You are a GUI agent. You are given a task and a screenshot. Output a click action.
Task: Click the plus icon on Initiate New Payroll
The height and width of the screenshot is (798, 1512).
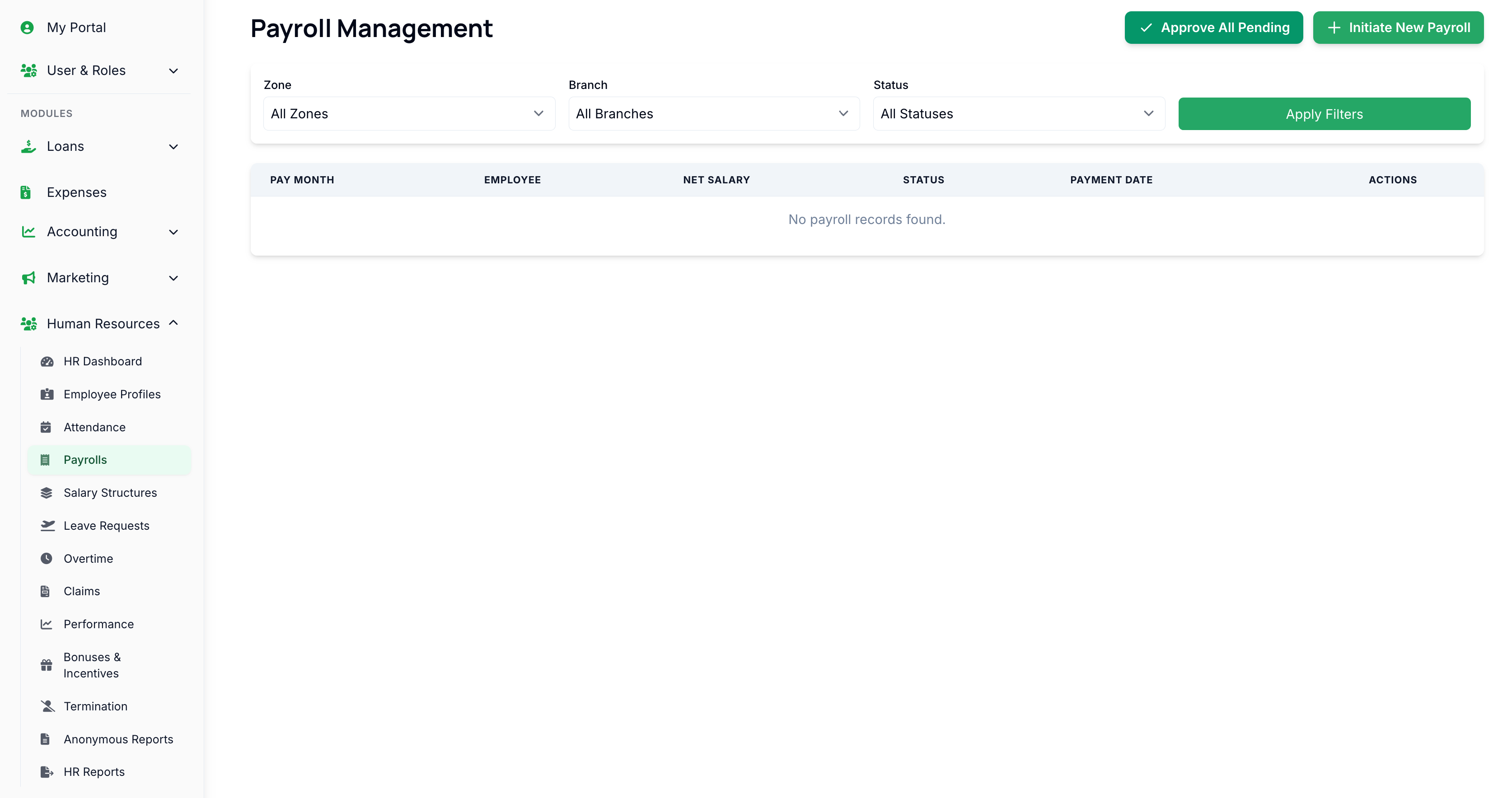(1334, 28)
